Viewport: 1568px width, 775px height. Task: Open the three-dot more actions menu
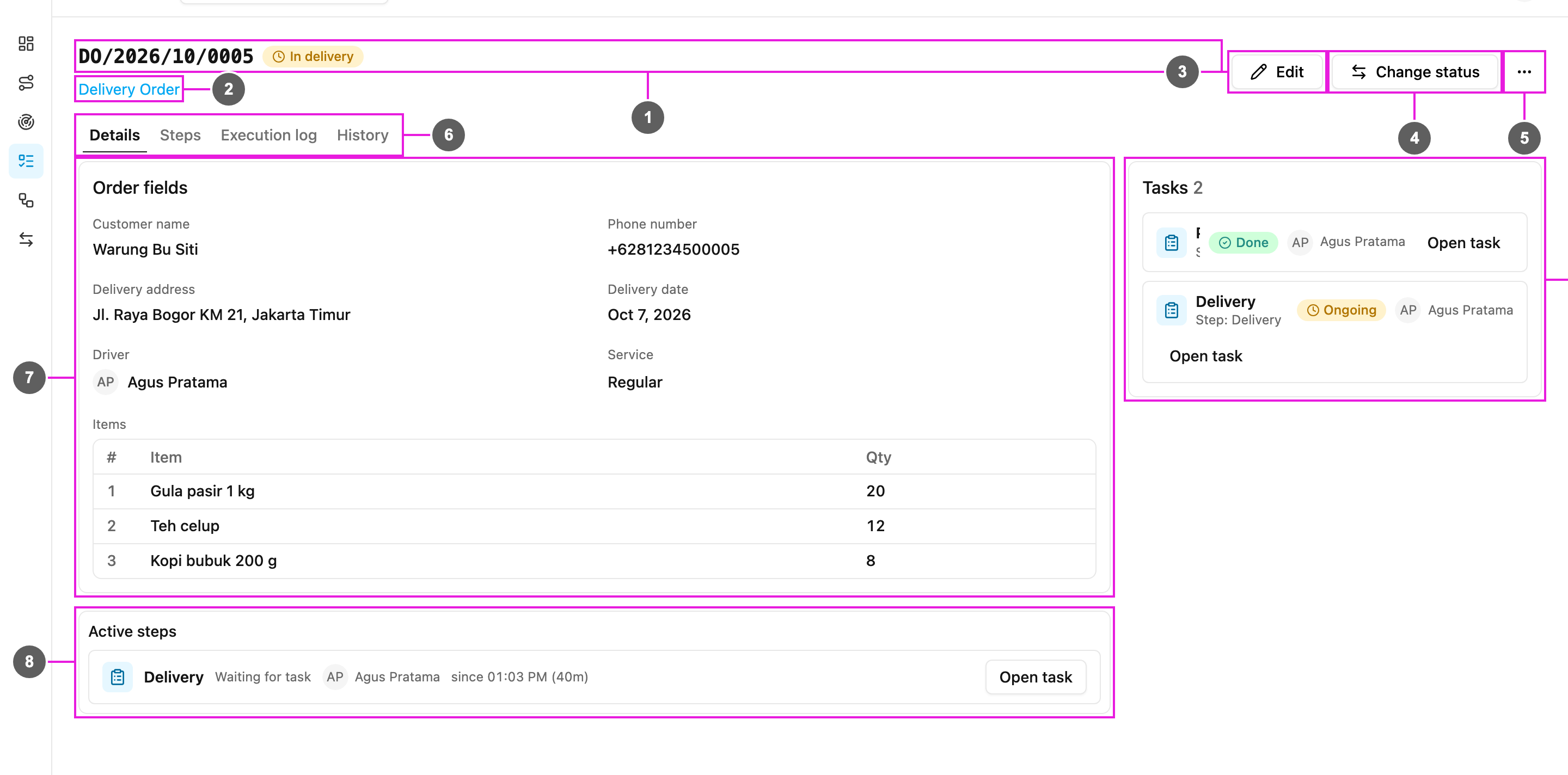(1523, 72)
